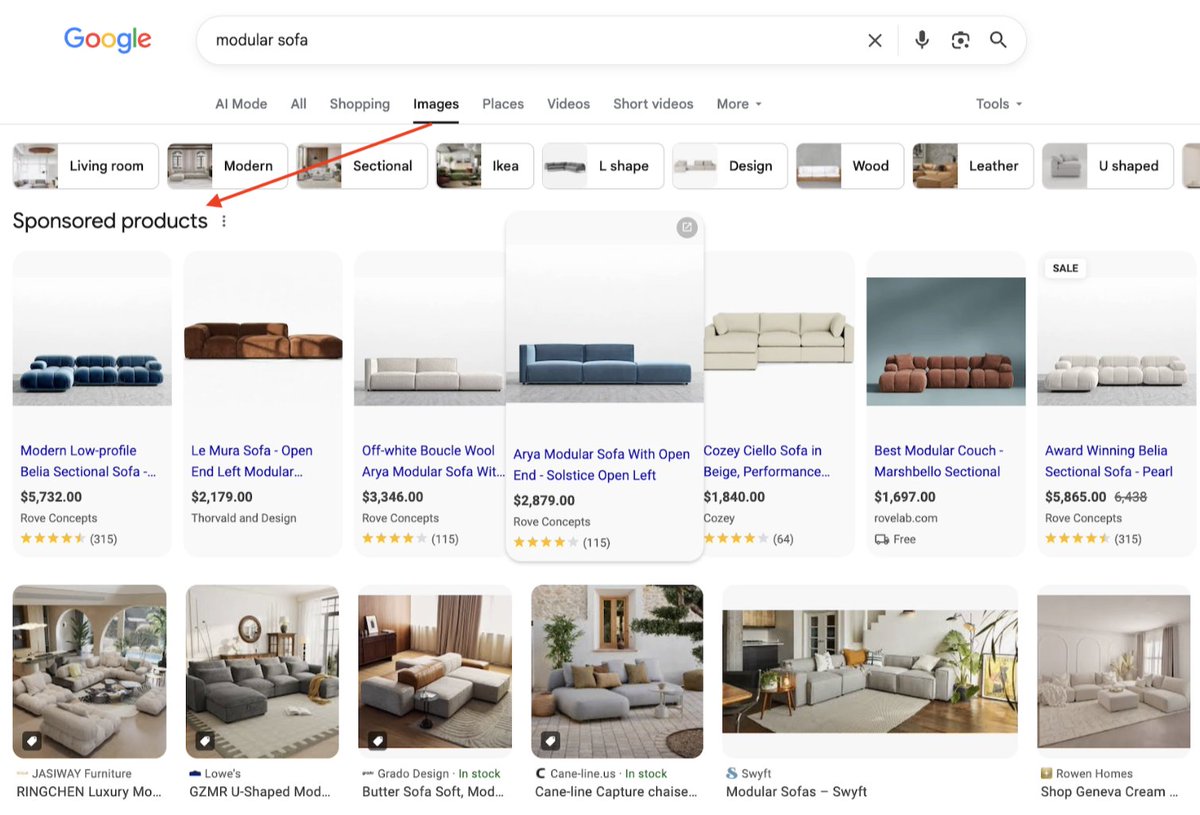Filter by U shaped chip
Image resolution: width=1200 pixels, height=815 pixels.
click(1108, 166)
